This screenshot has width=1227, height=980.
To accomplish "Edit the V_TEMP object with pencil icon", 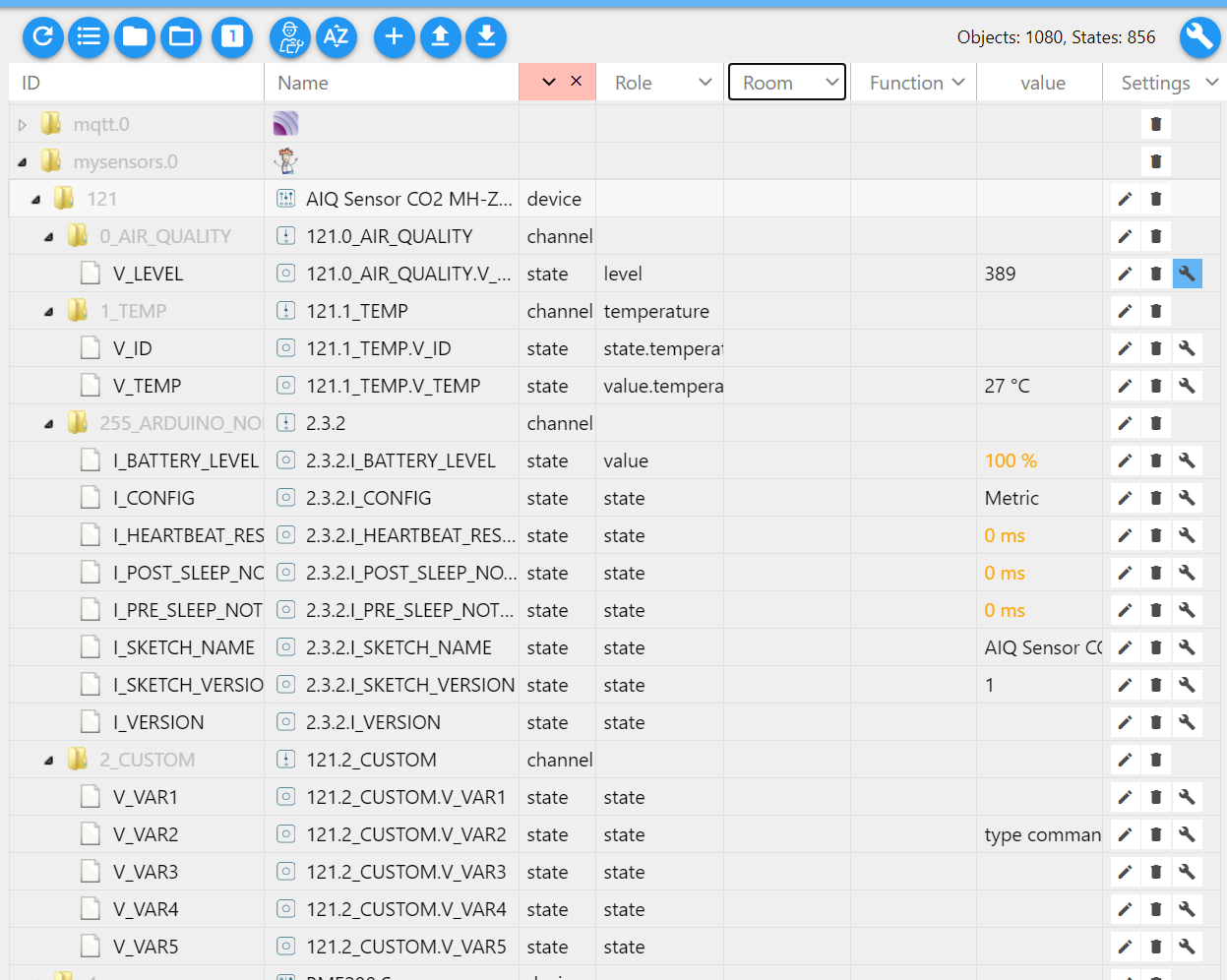I will (1125, 386).
